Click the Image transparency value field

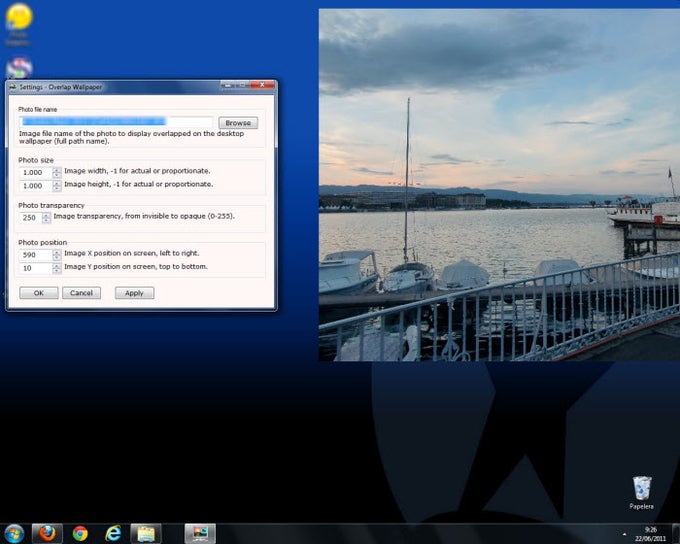coord(30,218)
